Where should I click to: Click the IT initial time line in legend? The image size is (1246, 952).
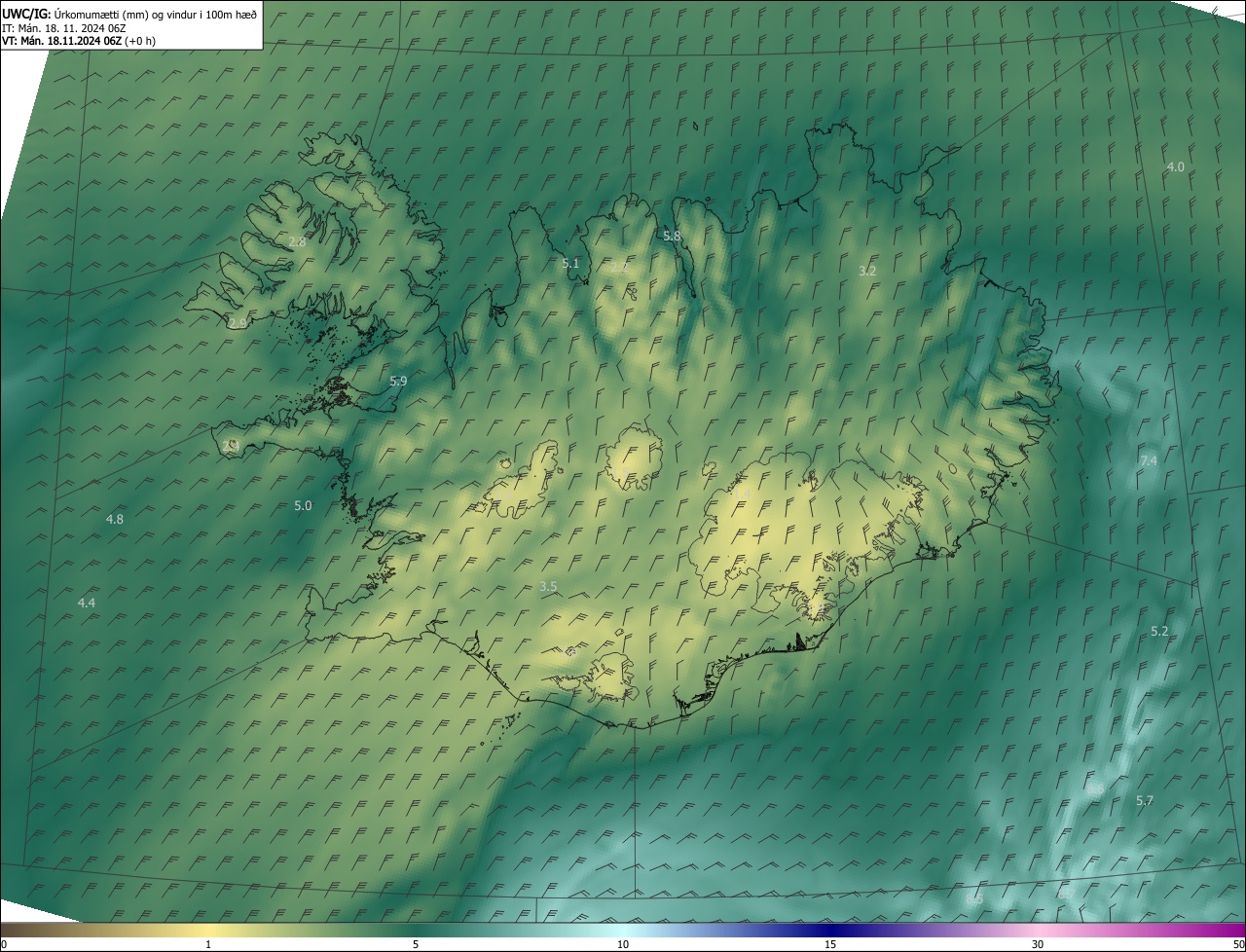63,27
